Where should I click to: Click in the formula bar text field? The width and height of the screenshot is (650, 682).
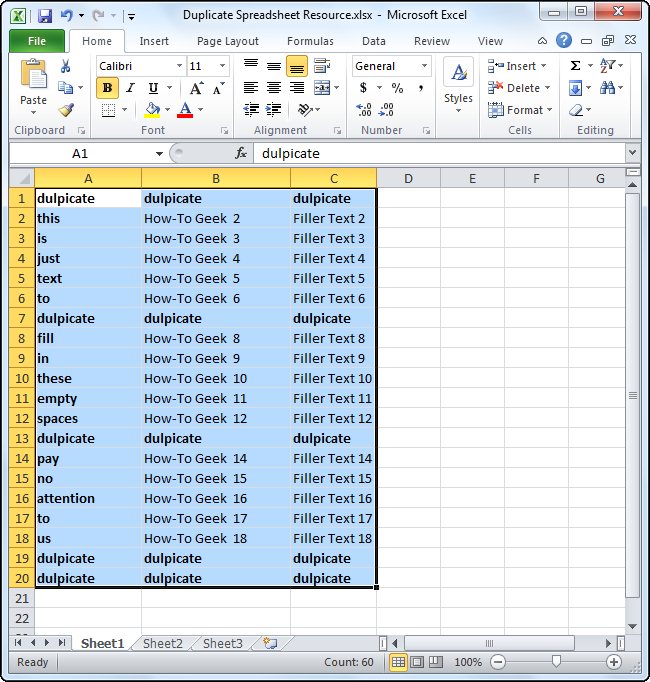point(439,153)
